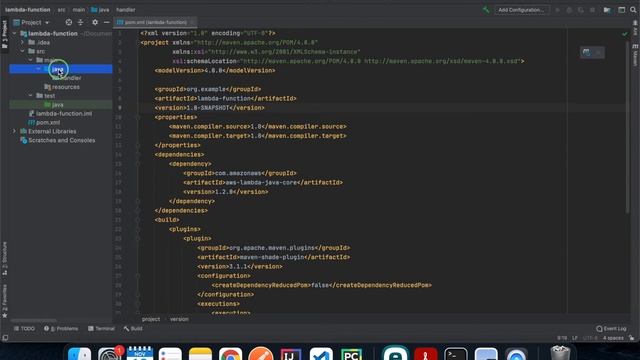Close the pom.xml editor tab
The height and width of the screenshot is (360, 640).
tap(192, 22)
